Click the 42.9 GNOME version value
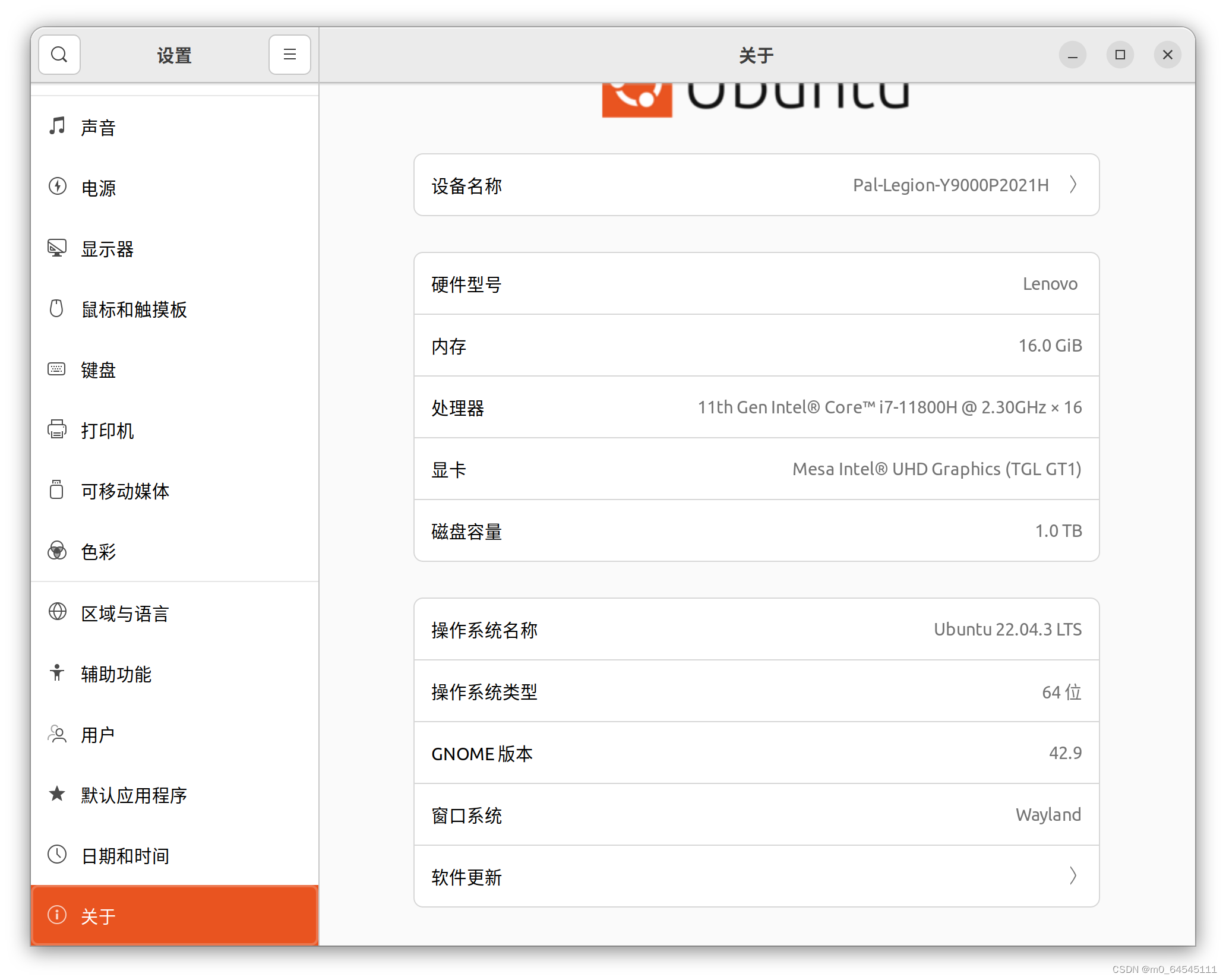Screen dimensions: 1226x980 click(1066, 753)
